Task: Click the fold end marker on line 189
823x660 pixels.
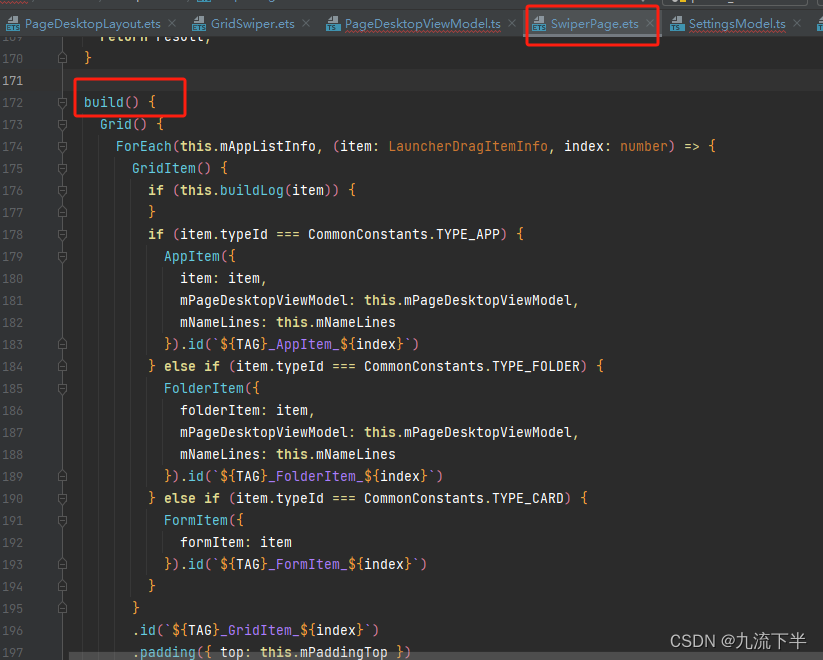Action: click(x=62, y=476)
